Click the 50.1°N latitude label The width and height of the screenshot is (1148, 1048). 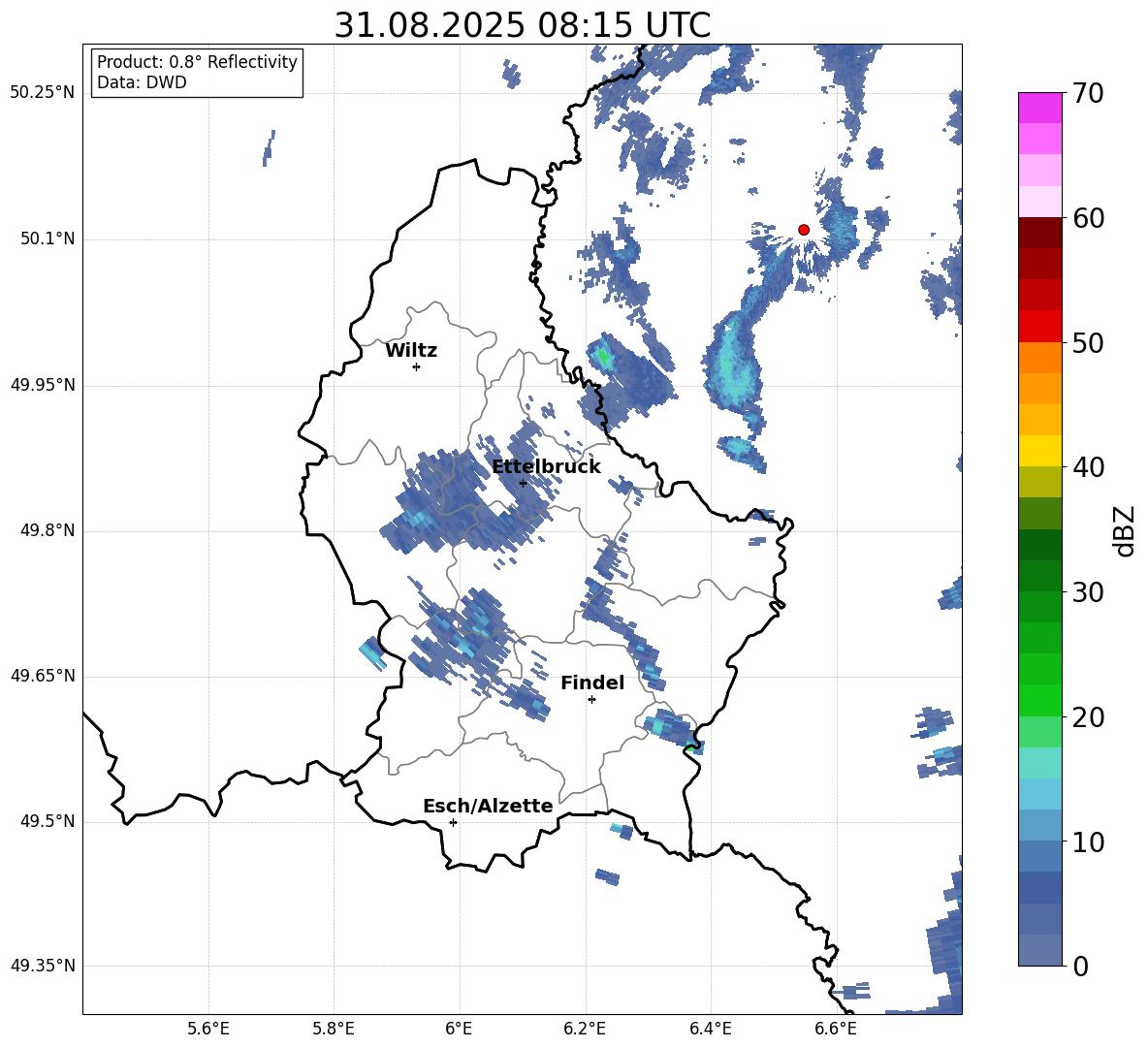47,238
